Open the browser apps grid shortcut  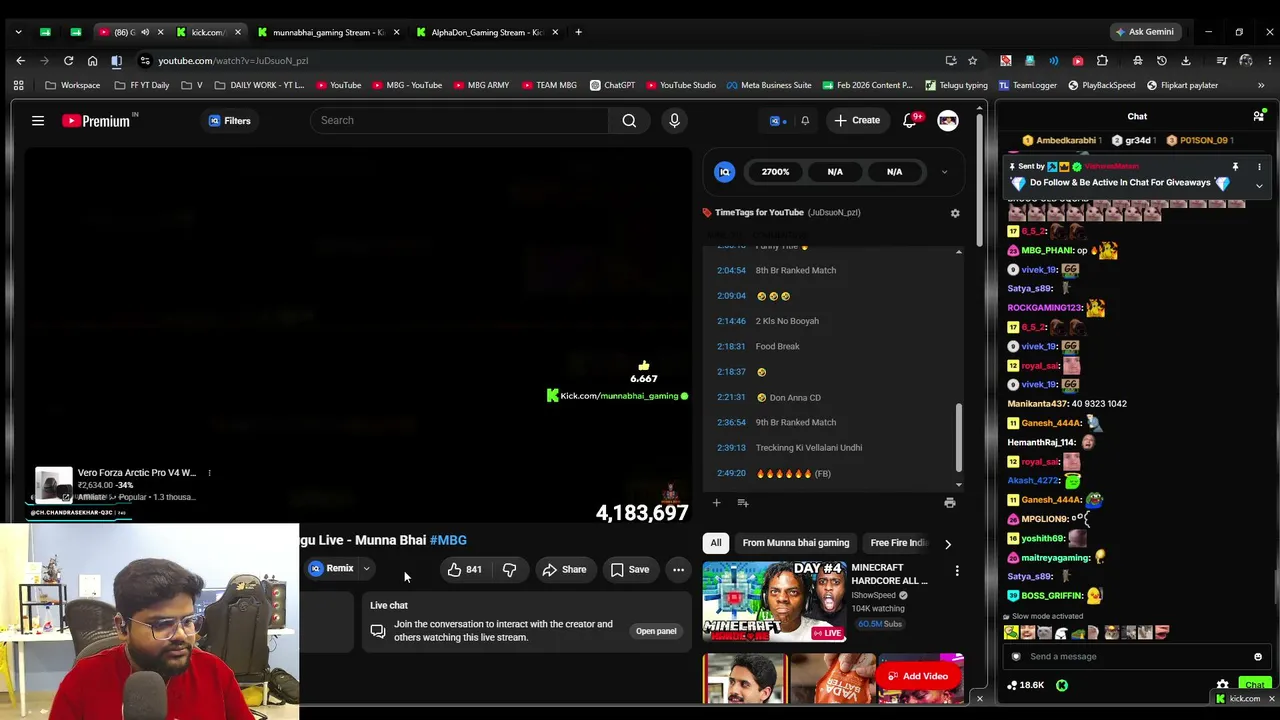18,86
